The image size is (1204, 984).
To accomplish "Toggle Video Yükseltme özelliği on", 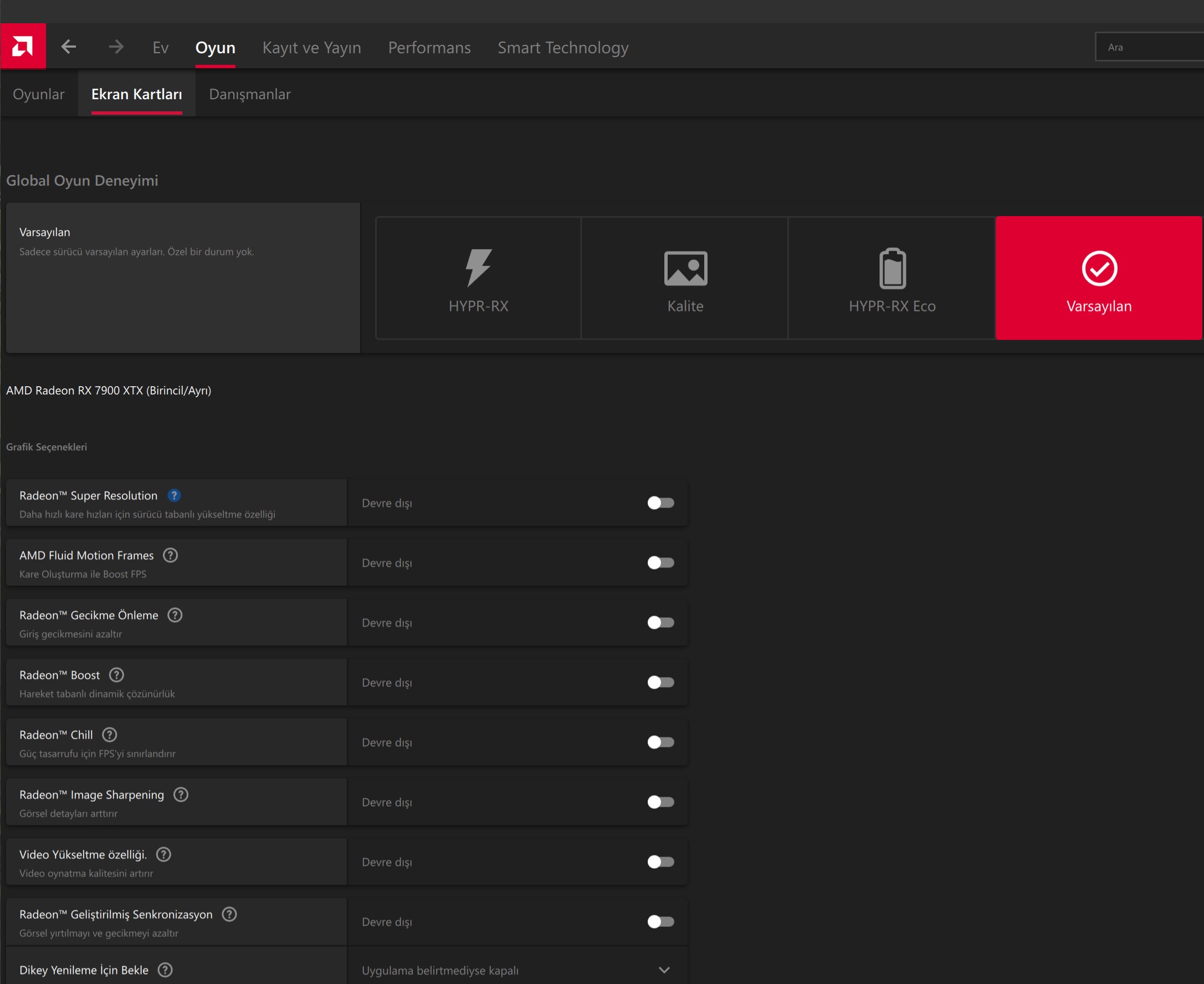I will coord(660,862).
